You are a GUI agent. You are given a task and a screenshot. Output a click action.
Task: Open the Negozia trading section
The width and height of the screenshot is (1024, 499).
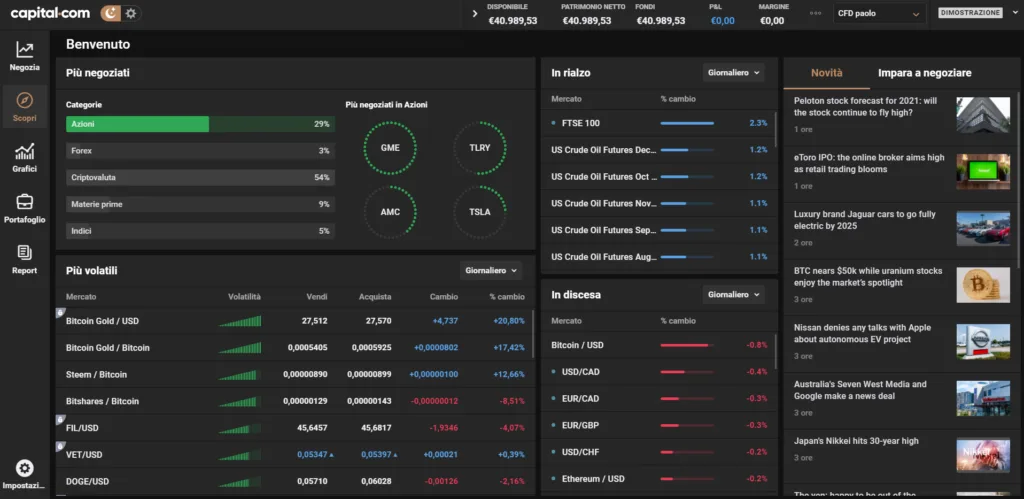tap(24, 56)
